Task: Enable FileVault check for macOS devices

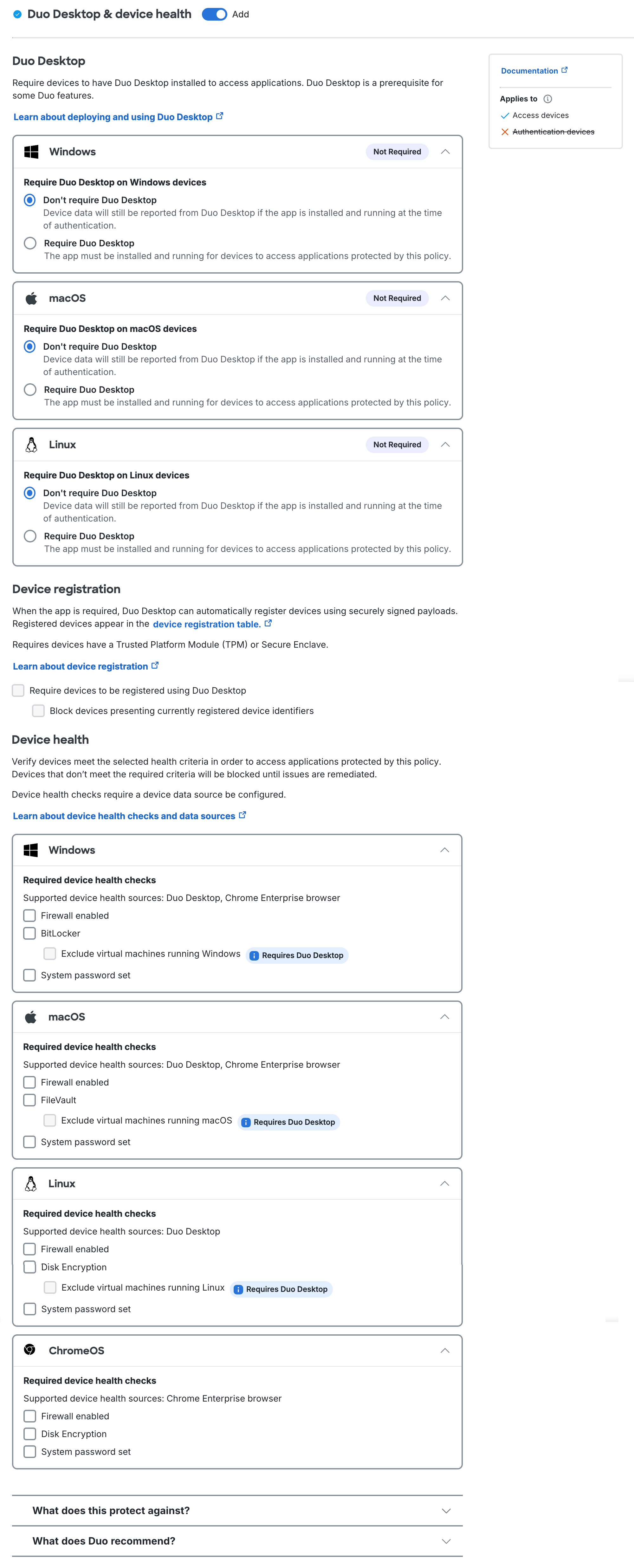Action: click(29, 1100)
